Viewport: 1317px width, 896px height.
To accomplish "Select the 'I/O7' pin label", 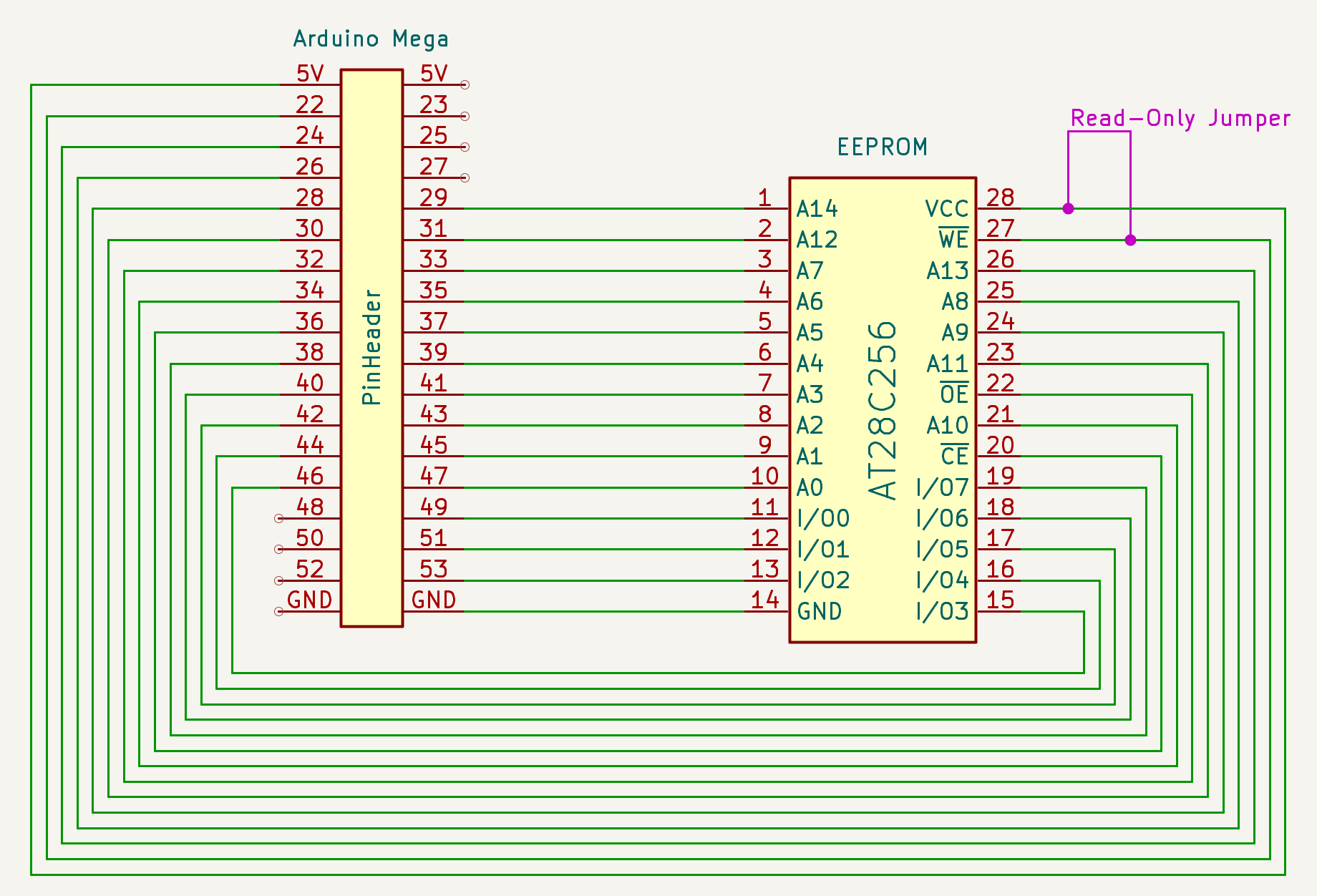I will coord(942,487).
